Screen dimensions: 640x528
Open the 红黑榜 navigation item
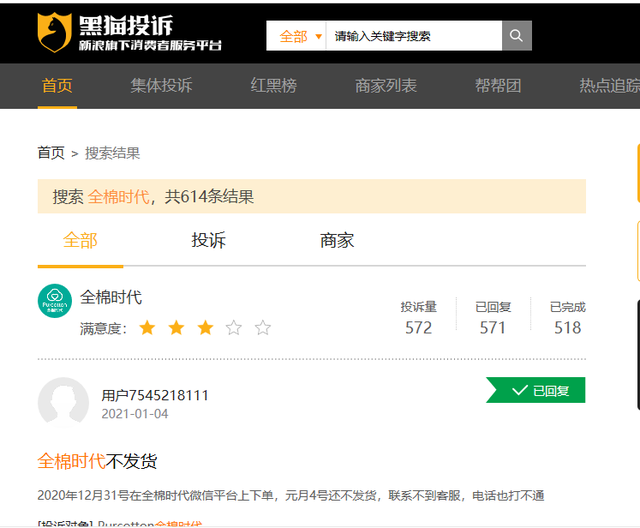273,86
